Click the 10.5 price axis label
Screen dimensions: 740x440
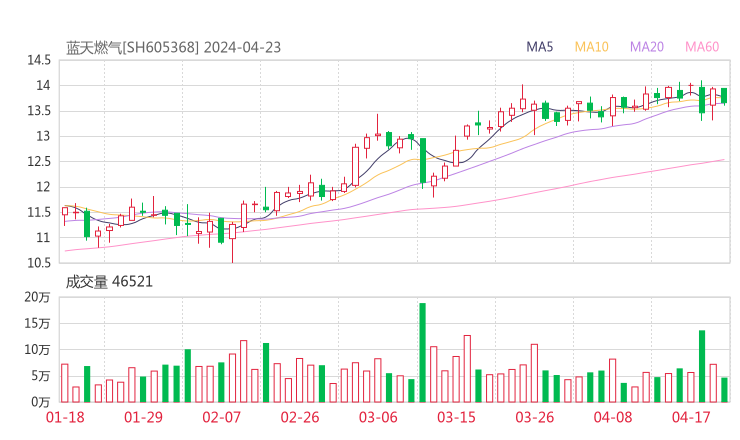[39, 263]
